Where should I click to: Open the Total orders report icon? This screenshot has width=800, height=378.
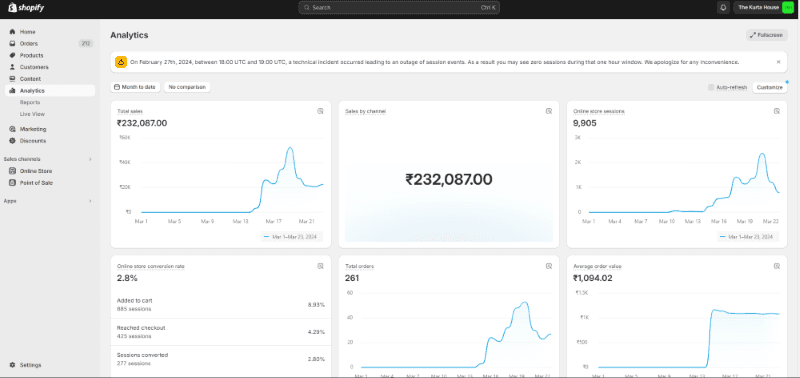549,266
